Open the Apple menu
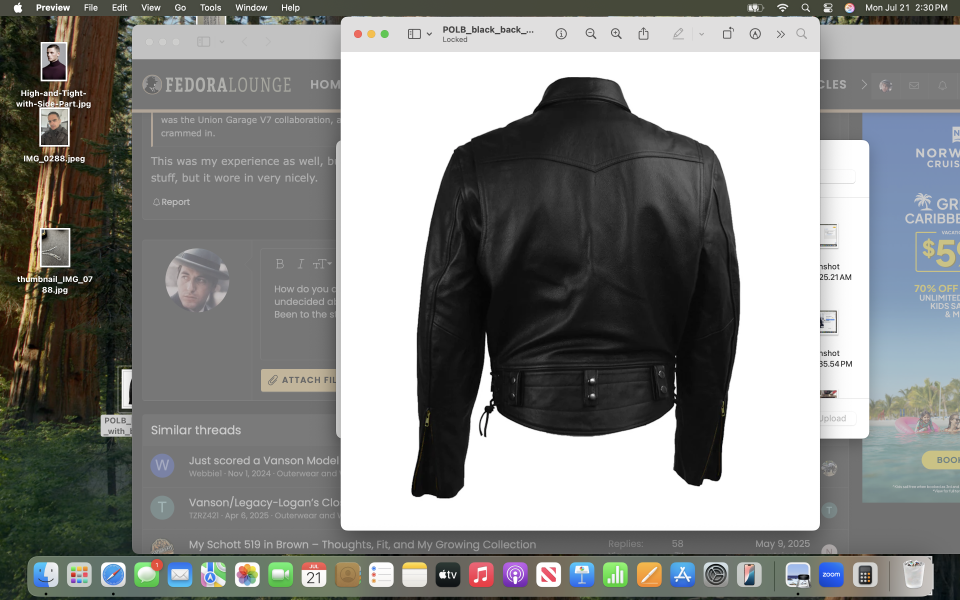 tap(18, 7)
